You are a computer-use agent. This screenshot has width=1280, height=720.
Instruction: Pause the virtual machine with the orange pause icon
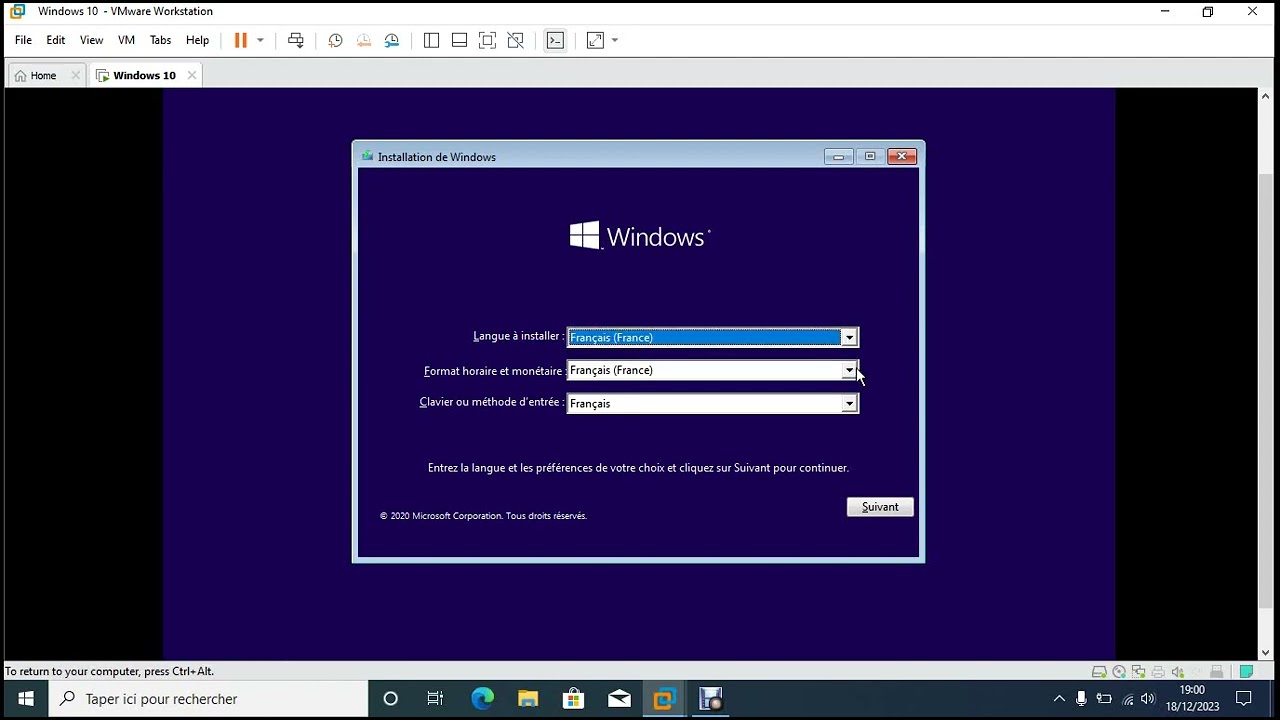(x=240, y=40)
